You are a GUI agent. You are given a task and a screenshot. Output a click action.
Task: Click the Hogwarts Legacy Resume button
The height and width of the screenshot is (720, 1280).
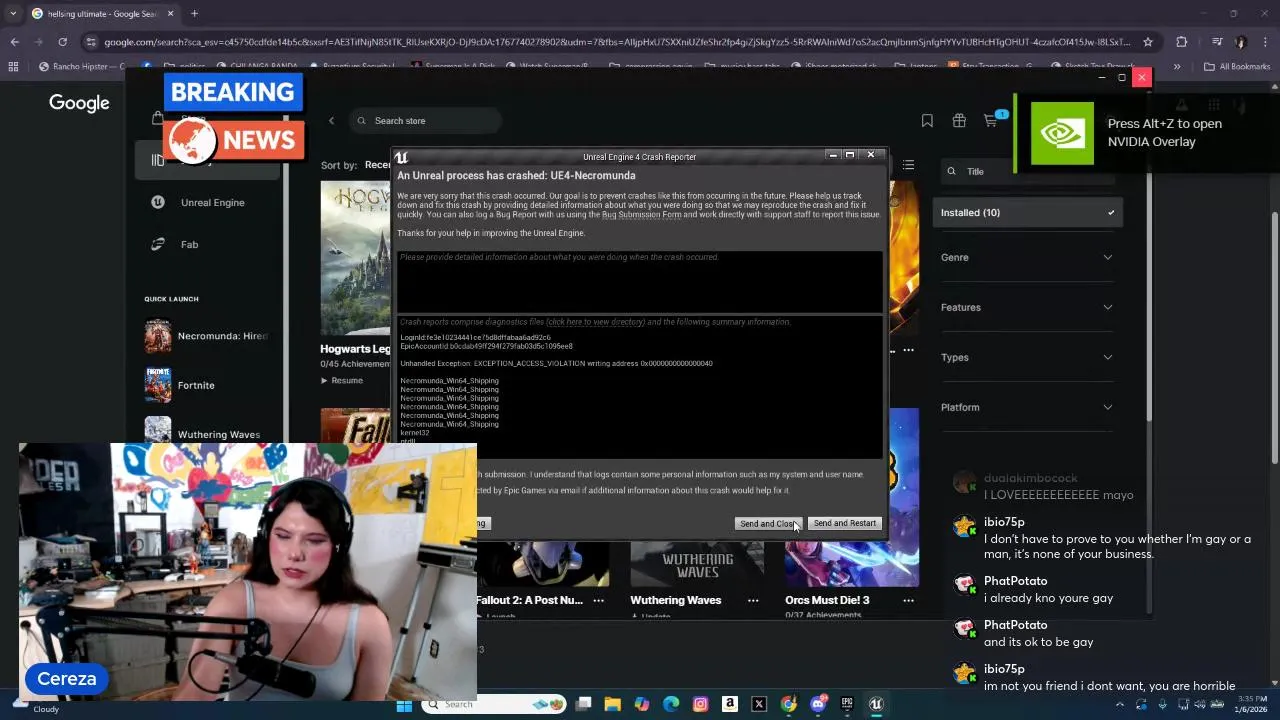341,380
